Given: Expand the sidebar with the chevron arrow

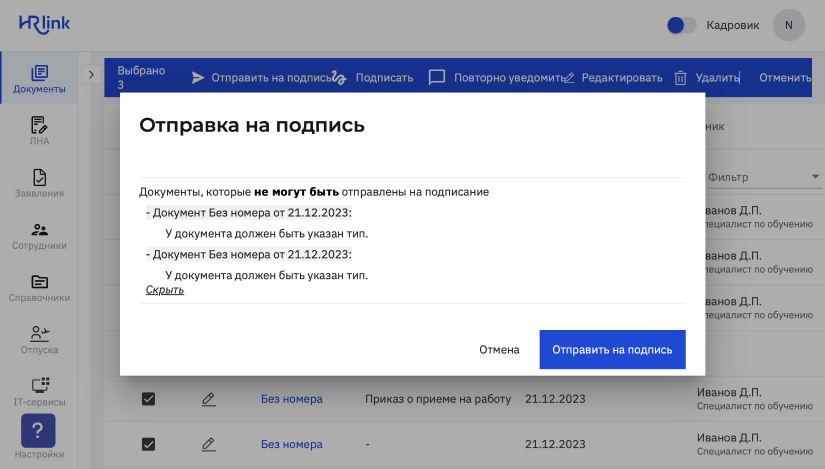Looking at the screenshot, I should [91, 75].
